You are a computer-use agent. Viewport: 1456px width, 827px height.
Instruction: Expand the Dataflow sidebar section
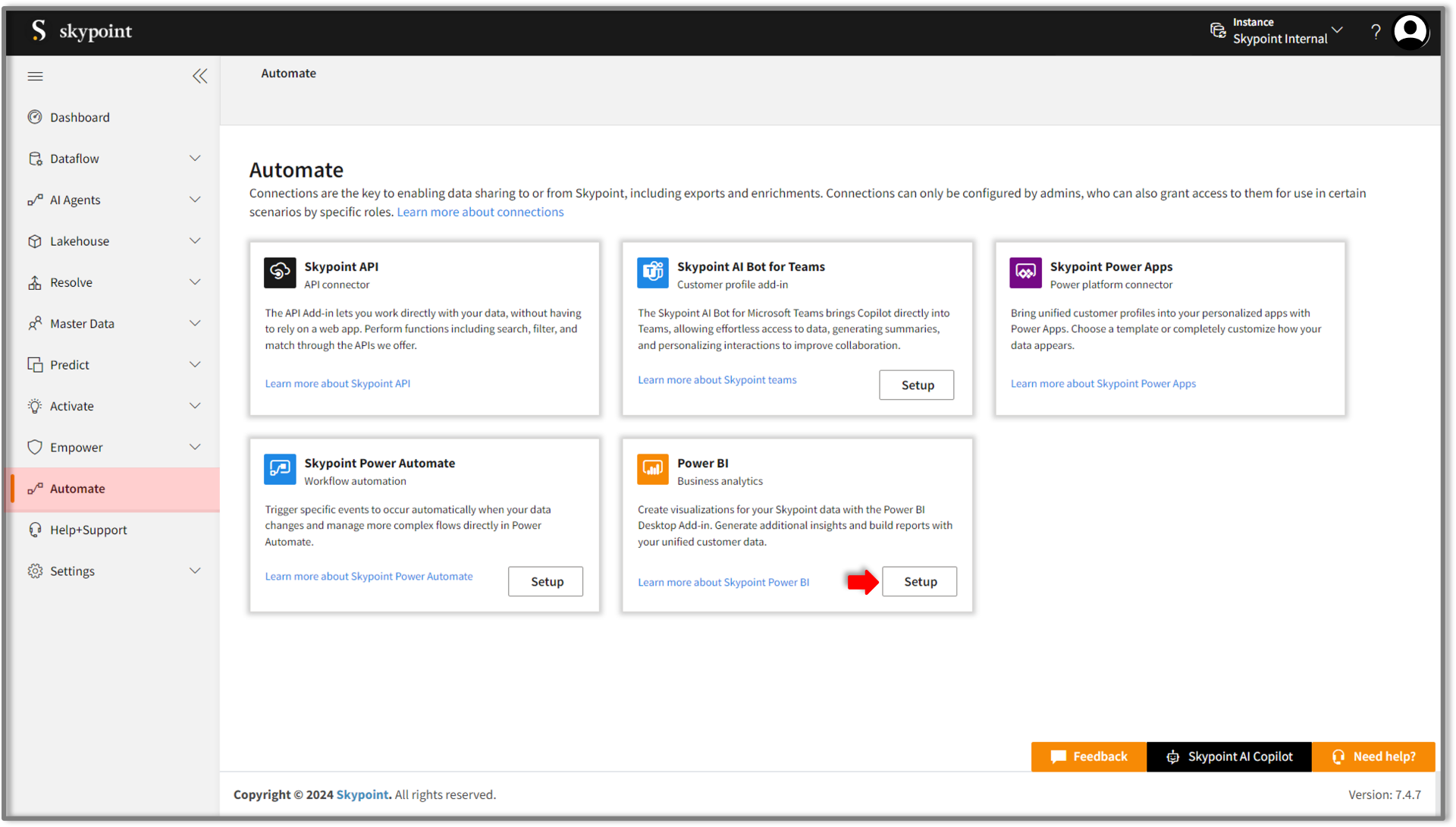(194, 159)
